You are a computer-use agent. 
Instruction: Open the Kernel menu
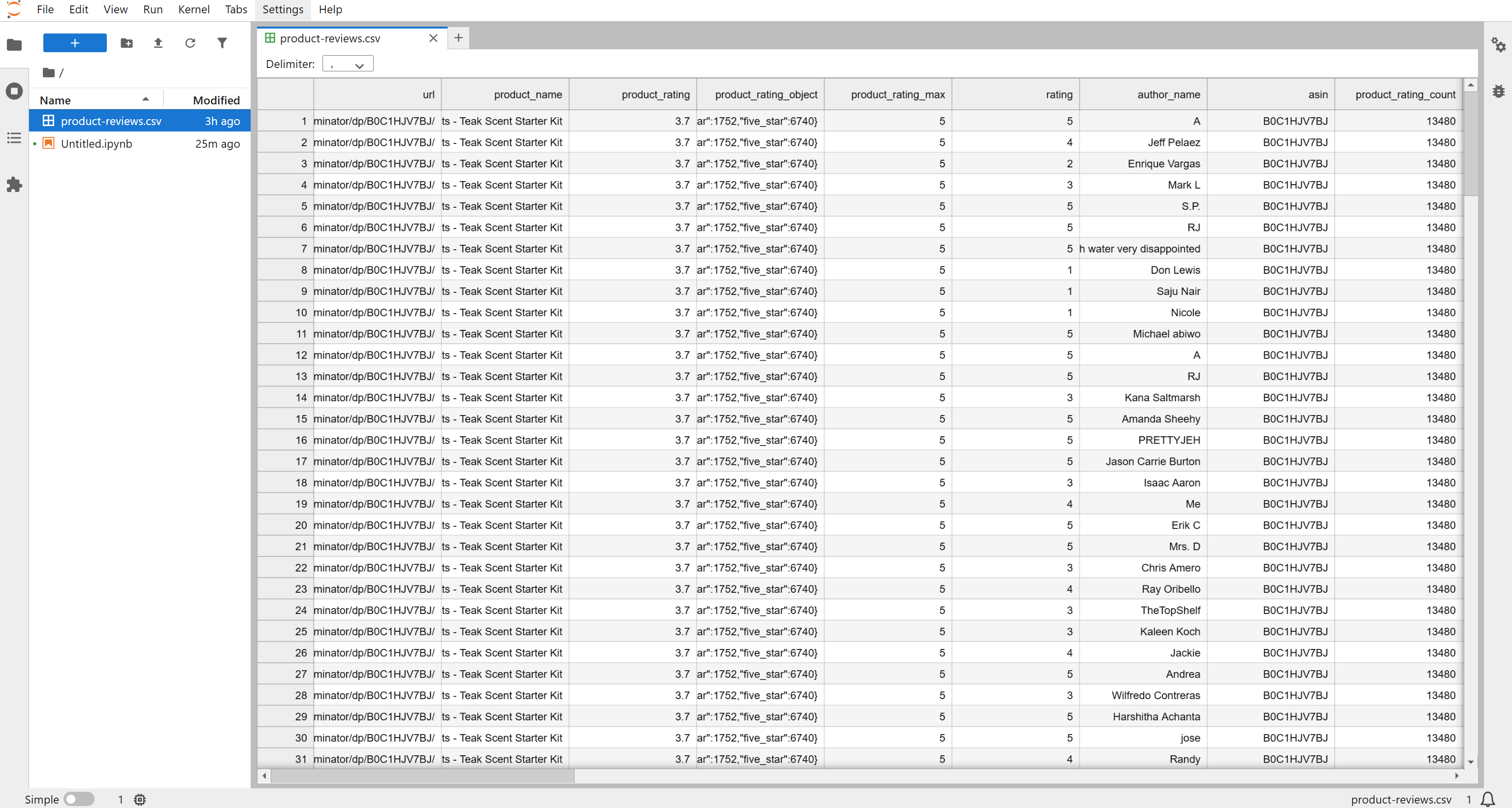[193, 9]
